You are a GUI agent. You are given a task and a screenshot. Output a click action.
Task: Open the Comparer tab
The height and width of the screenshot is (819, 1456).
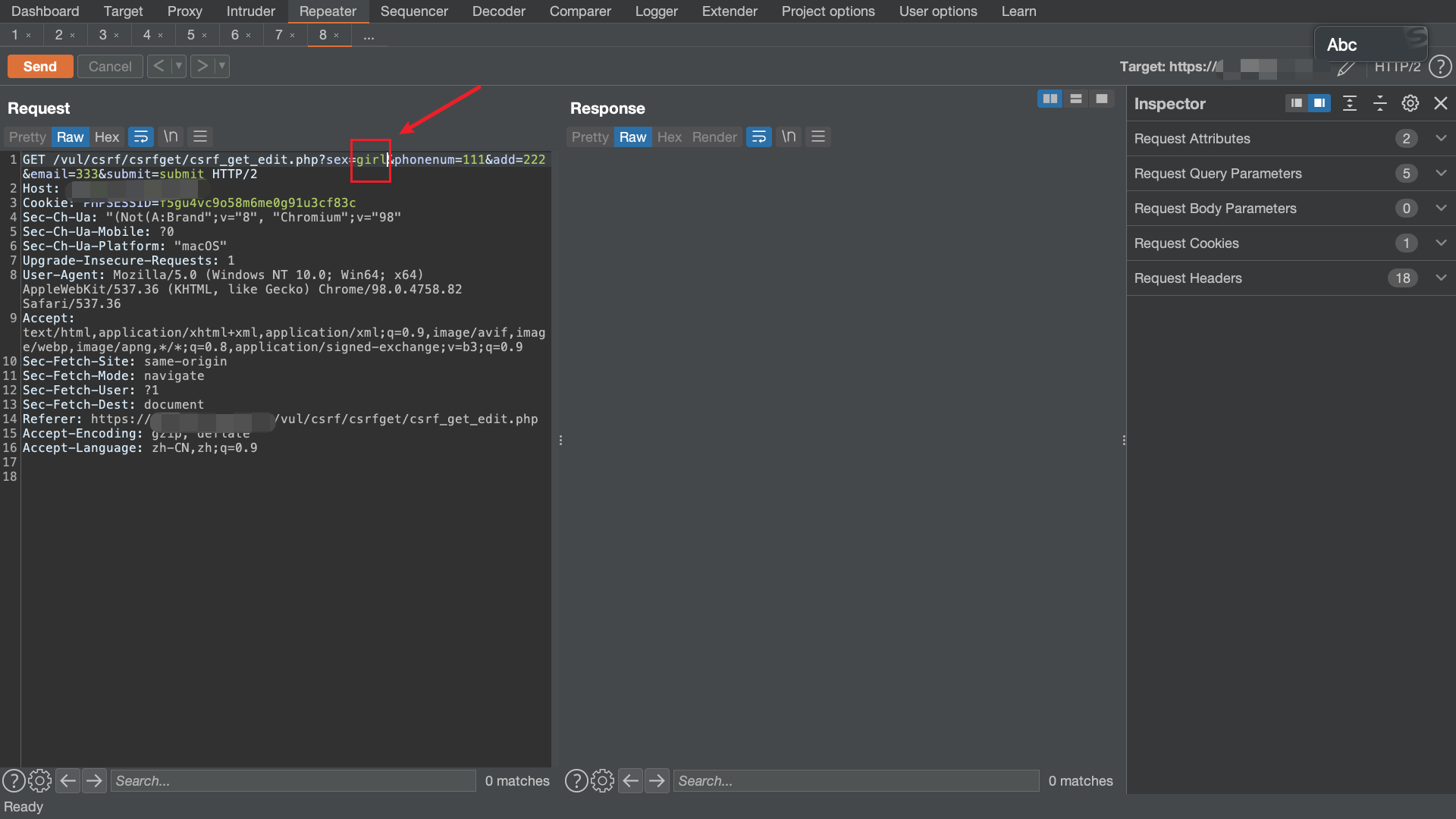(x=580, y=11)
